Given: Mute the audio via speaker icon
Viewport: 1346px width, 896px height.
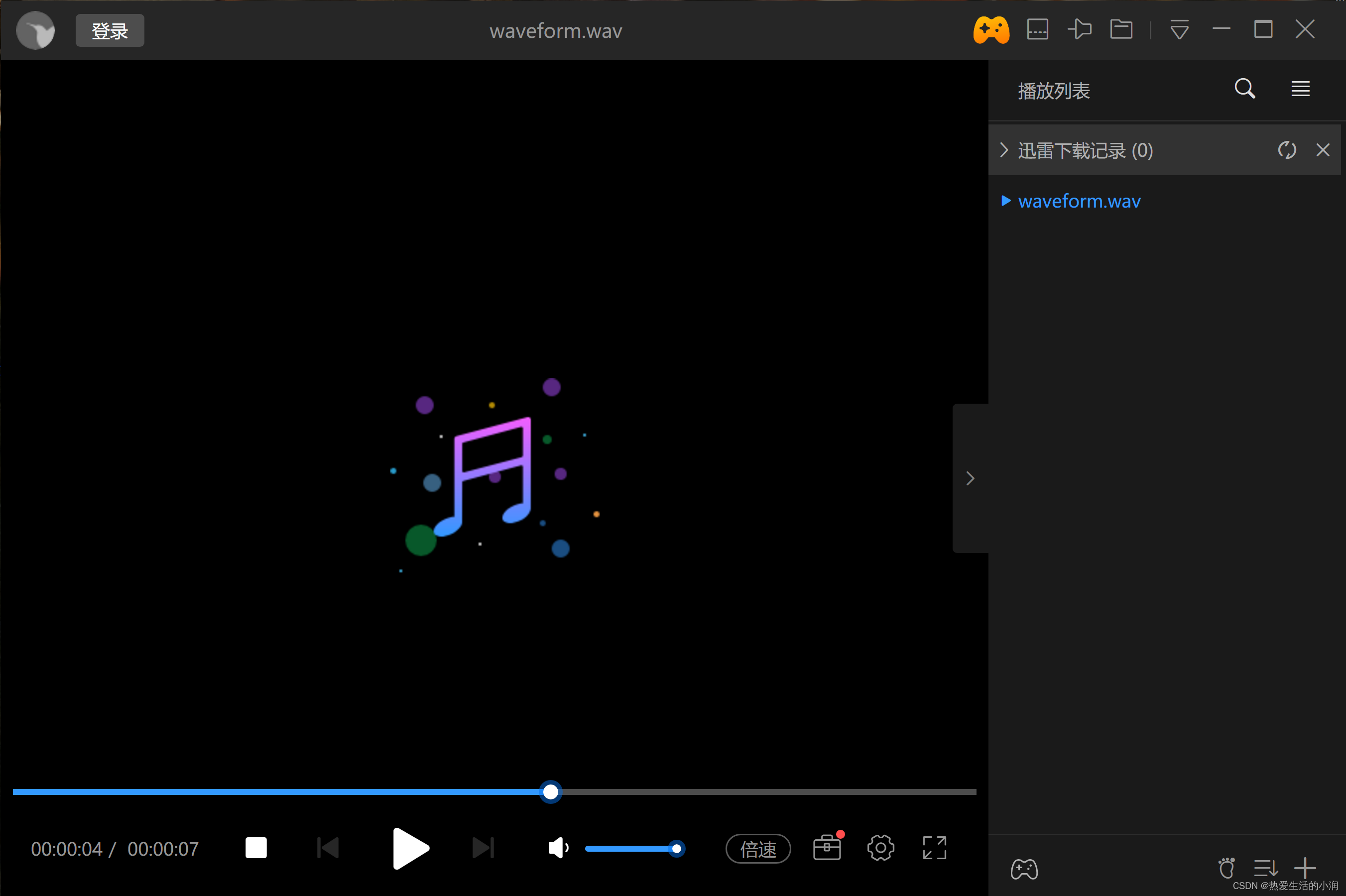Looking at the screenshot, I should [557, 848].
